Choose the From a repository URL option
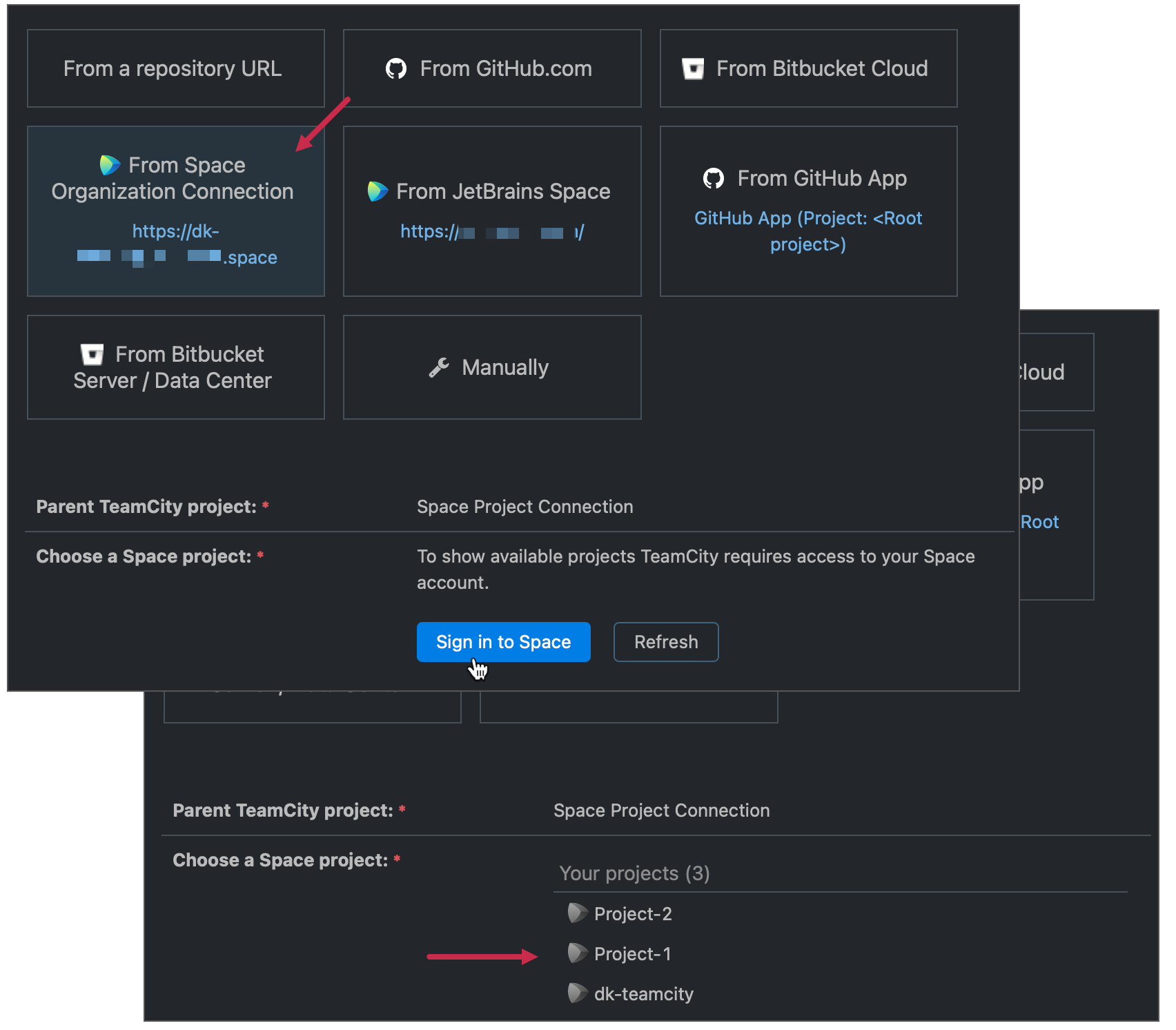This screenshot has height=1030, width=1176. point(175,69)
